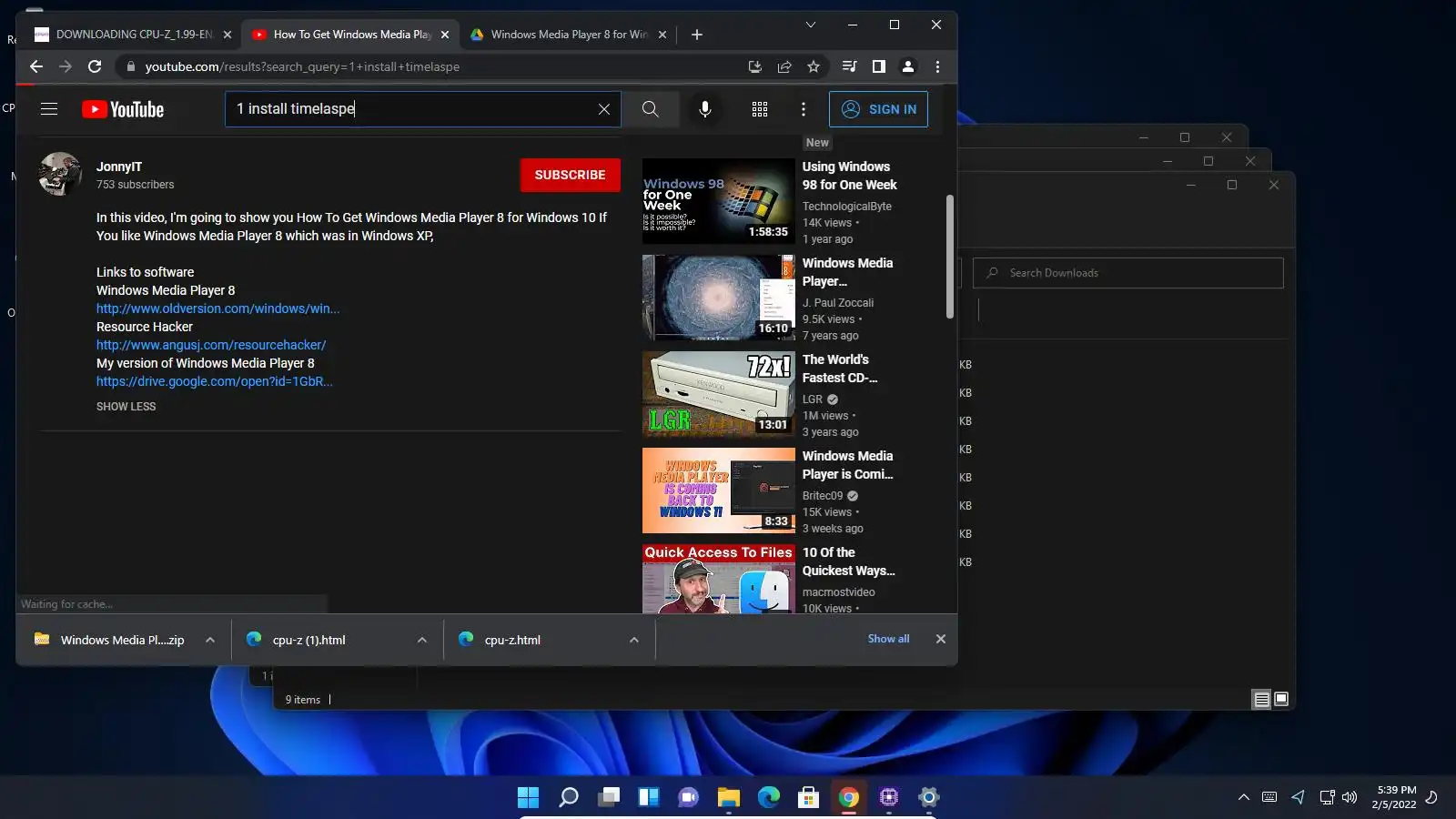This screenshot has width=1456, height=819.
Task: Open the taskbar clock and calendar
Action: (1395, 797)
